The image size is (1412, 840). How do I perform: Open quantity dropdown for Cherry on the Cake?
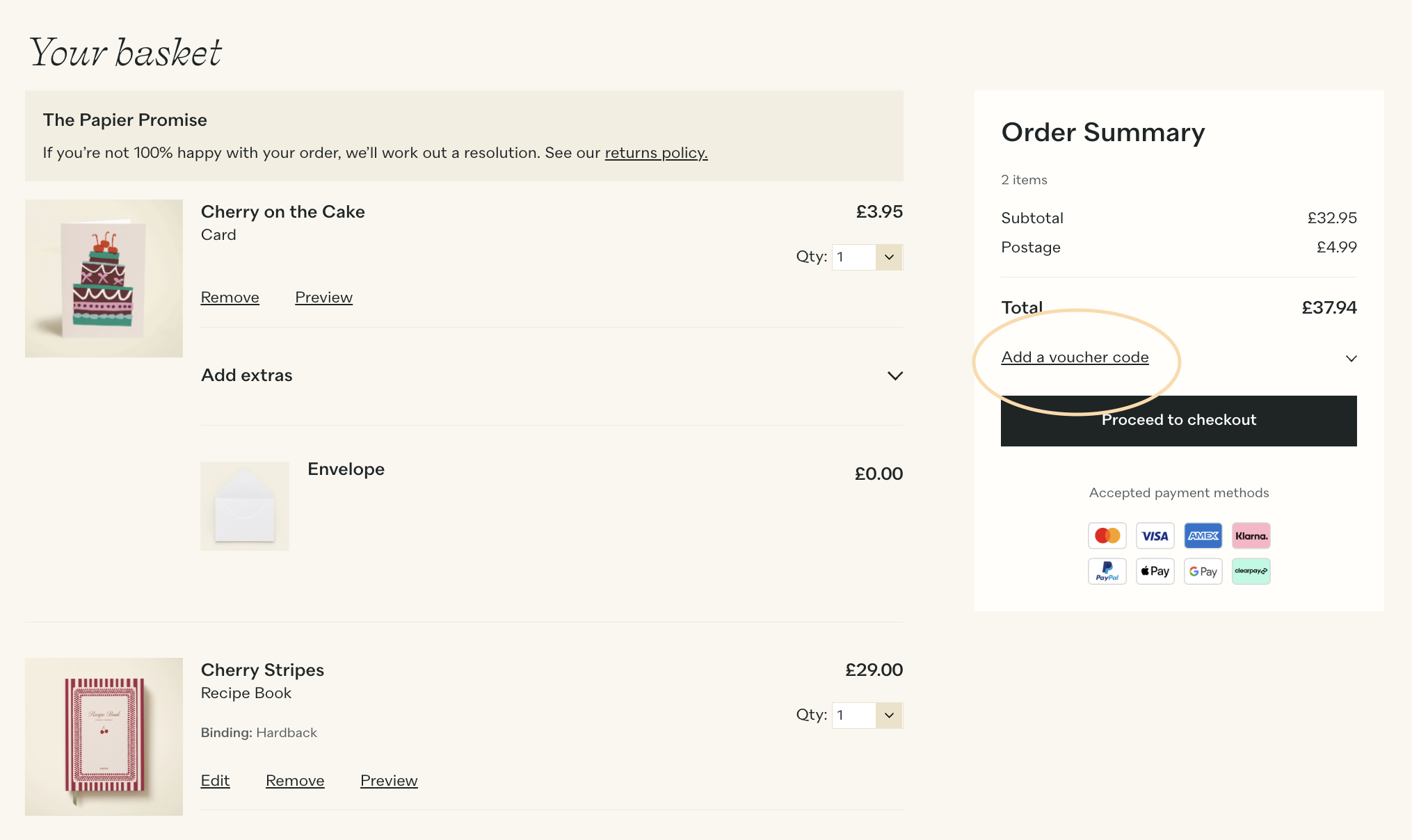(867, 257)
